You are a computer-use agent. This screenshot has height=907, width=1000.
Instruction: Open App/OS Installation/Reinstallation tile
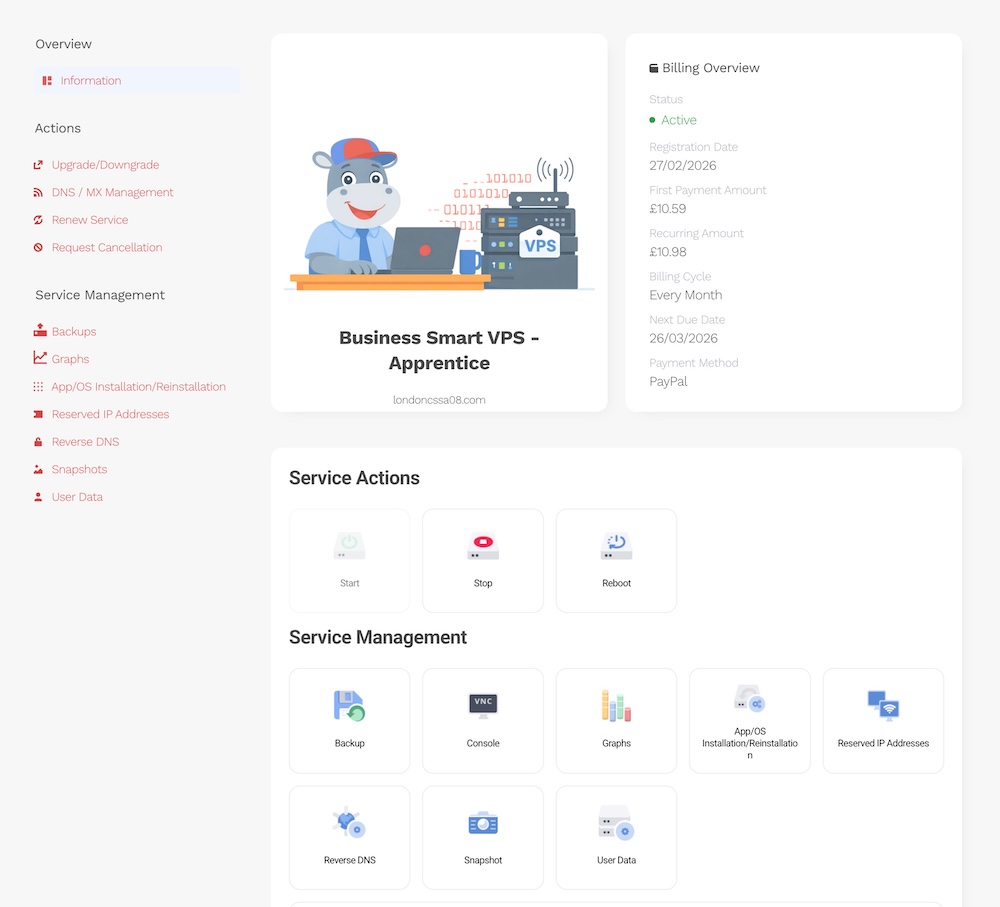(749, 720)
